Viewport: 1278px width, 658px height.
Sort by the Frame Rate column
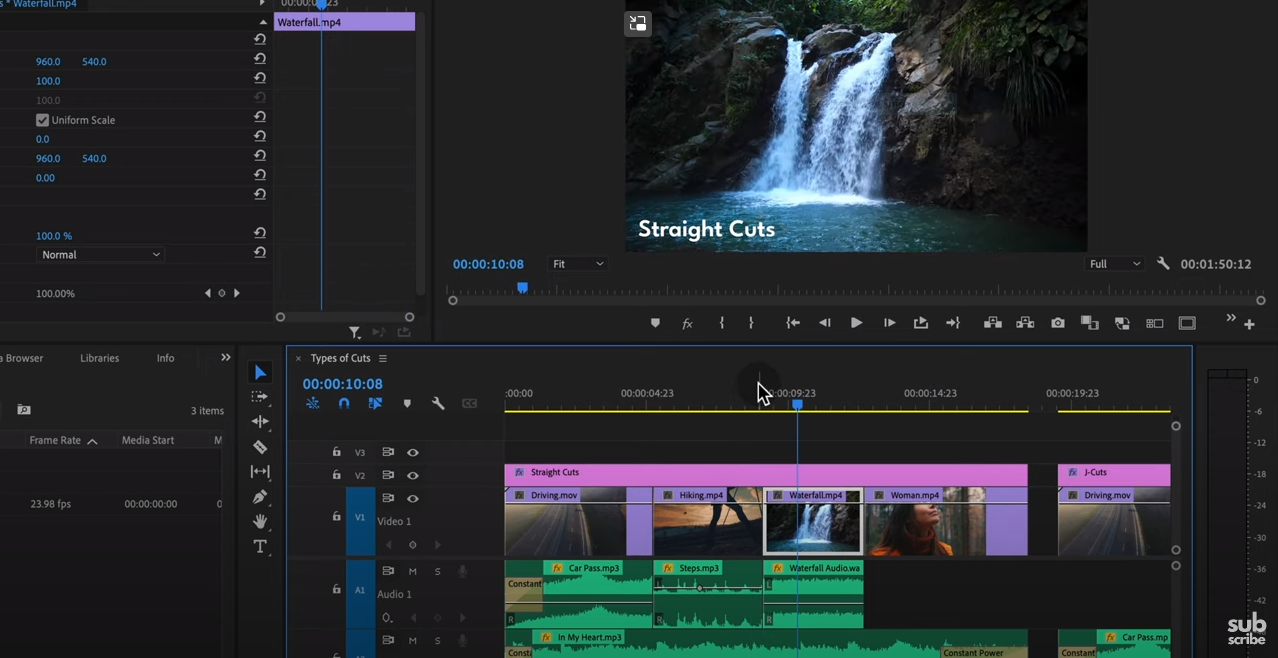(63, 440)
